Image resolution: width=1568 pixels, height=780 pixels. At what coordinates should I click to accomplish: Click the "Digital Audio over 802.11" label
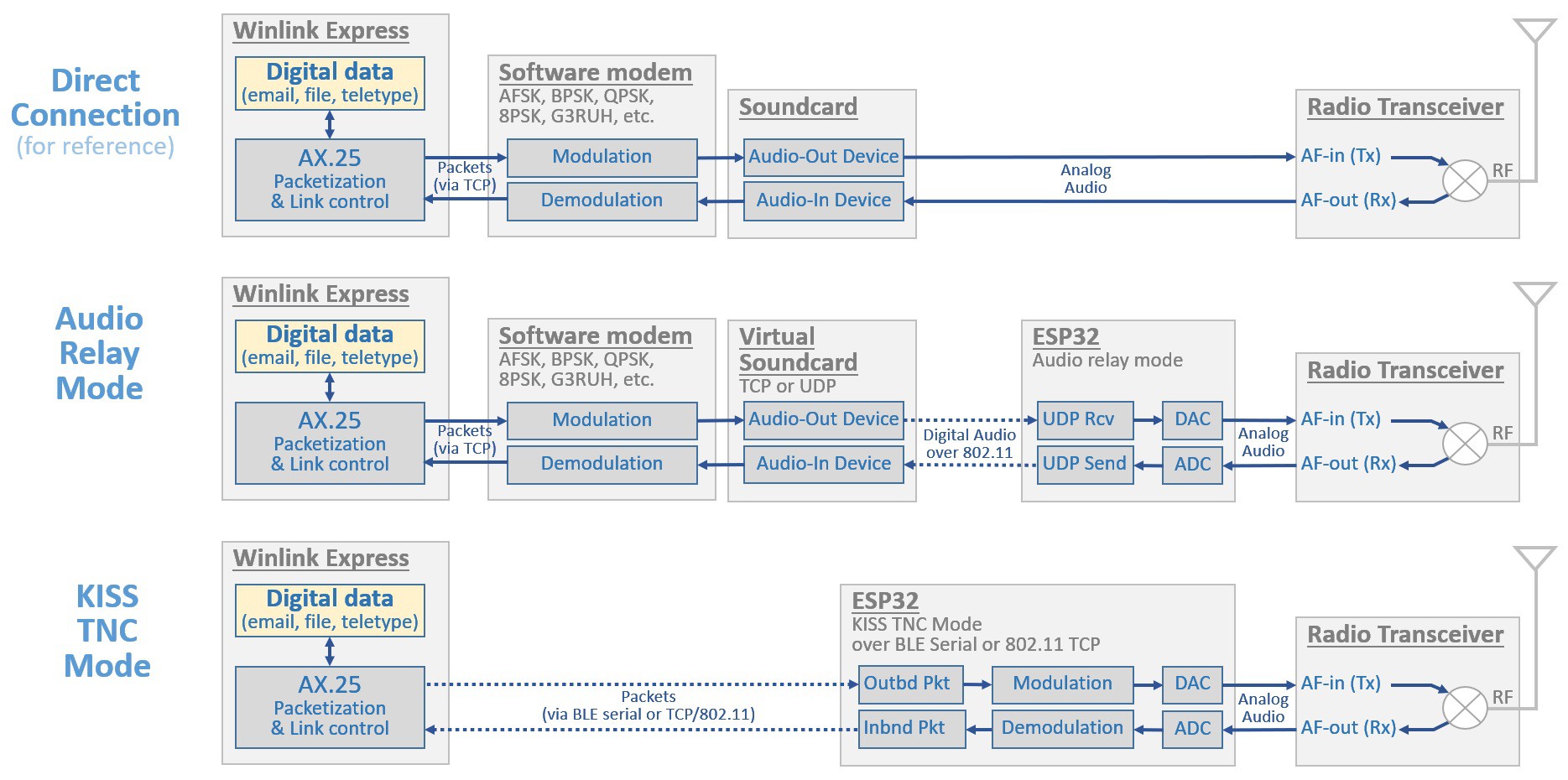(970, 444)
